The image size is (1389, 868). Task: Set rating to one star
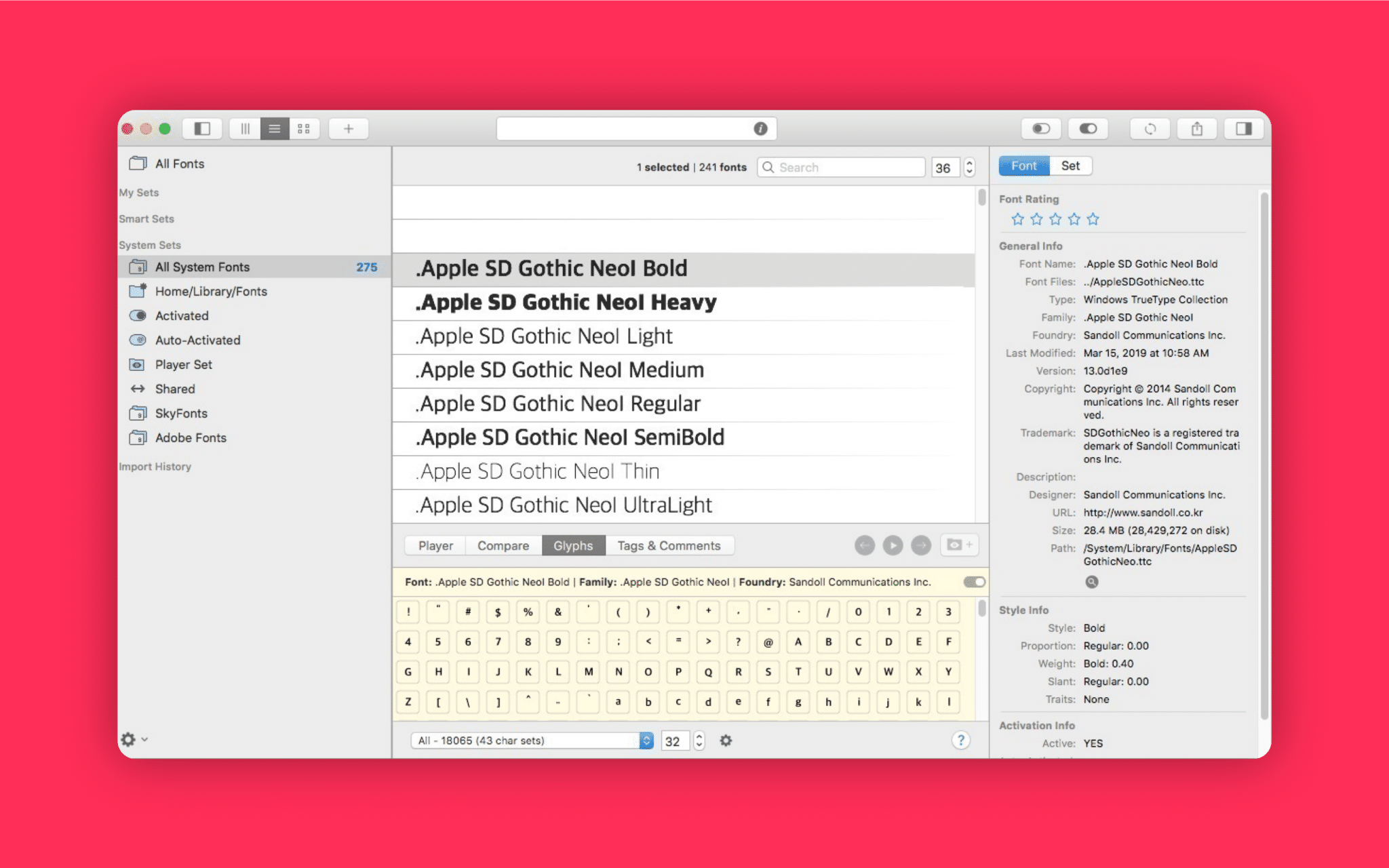click(x=1017, y=219)
